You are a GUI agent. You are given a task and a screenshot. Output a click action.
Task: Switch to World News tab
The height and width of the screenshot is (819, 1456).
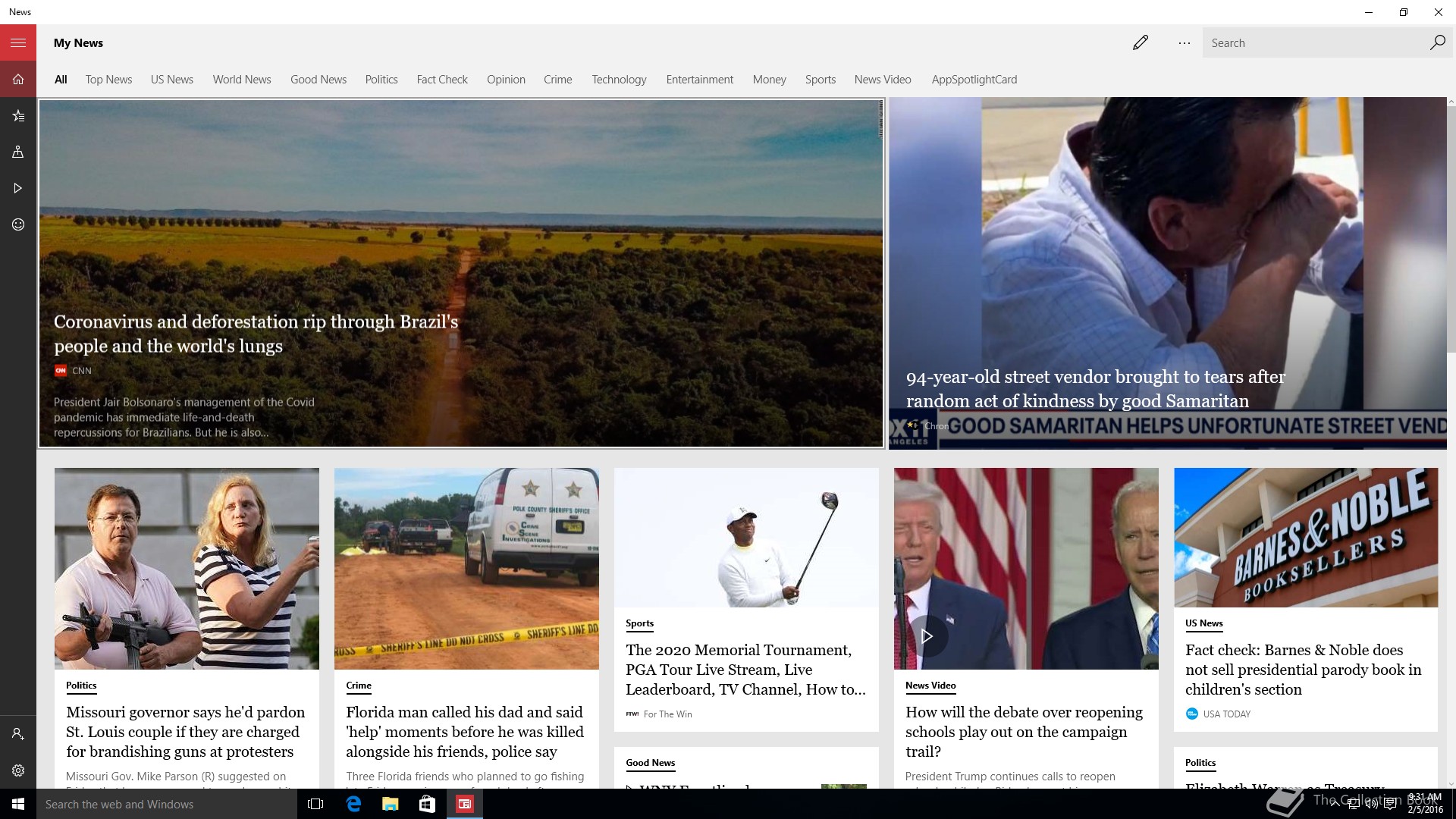(242, 80)
